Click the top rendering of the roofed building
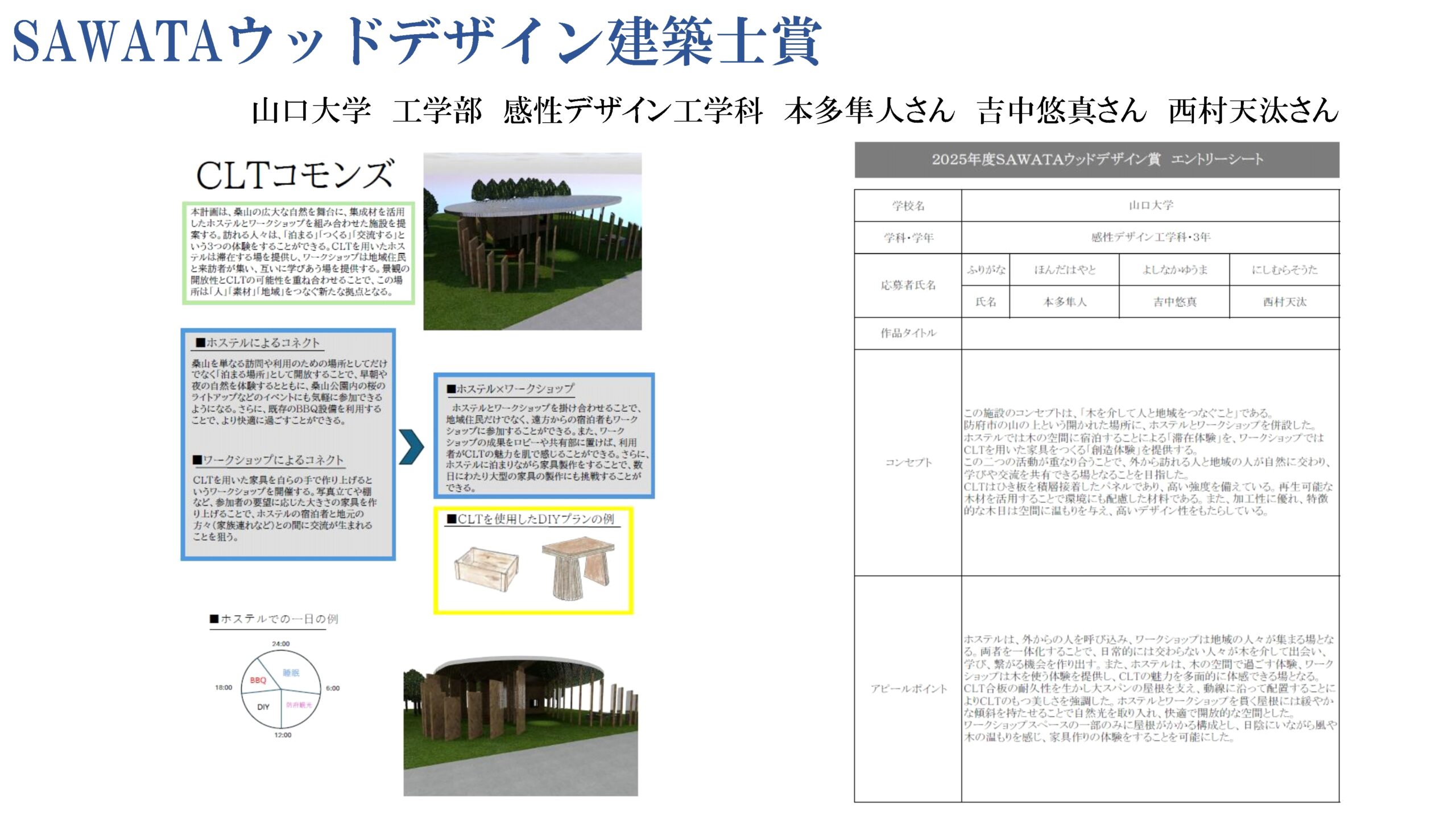This screenshot has width=1456, height=819. [x=532, y=241]
